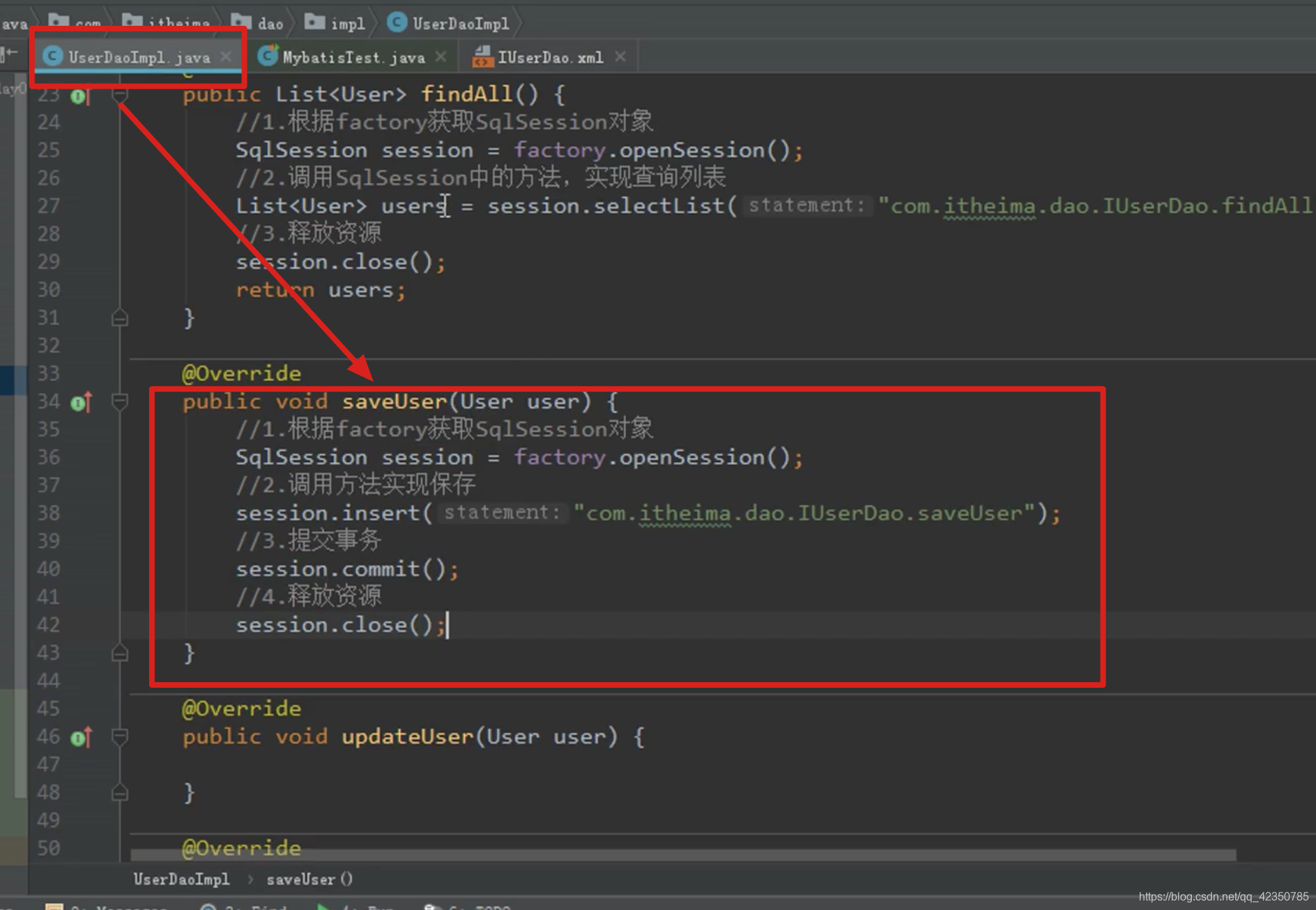Click the saveUser() item in bottom breadcrumb
1316x910 pixels.
[309, 879]
